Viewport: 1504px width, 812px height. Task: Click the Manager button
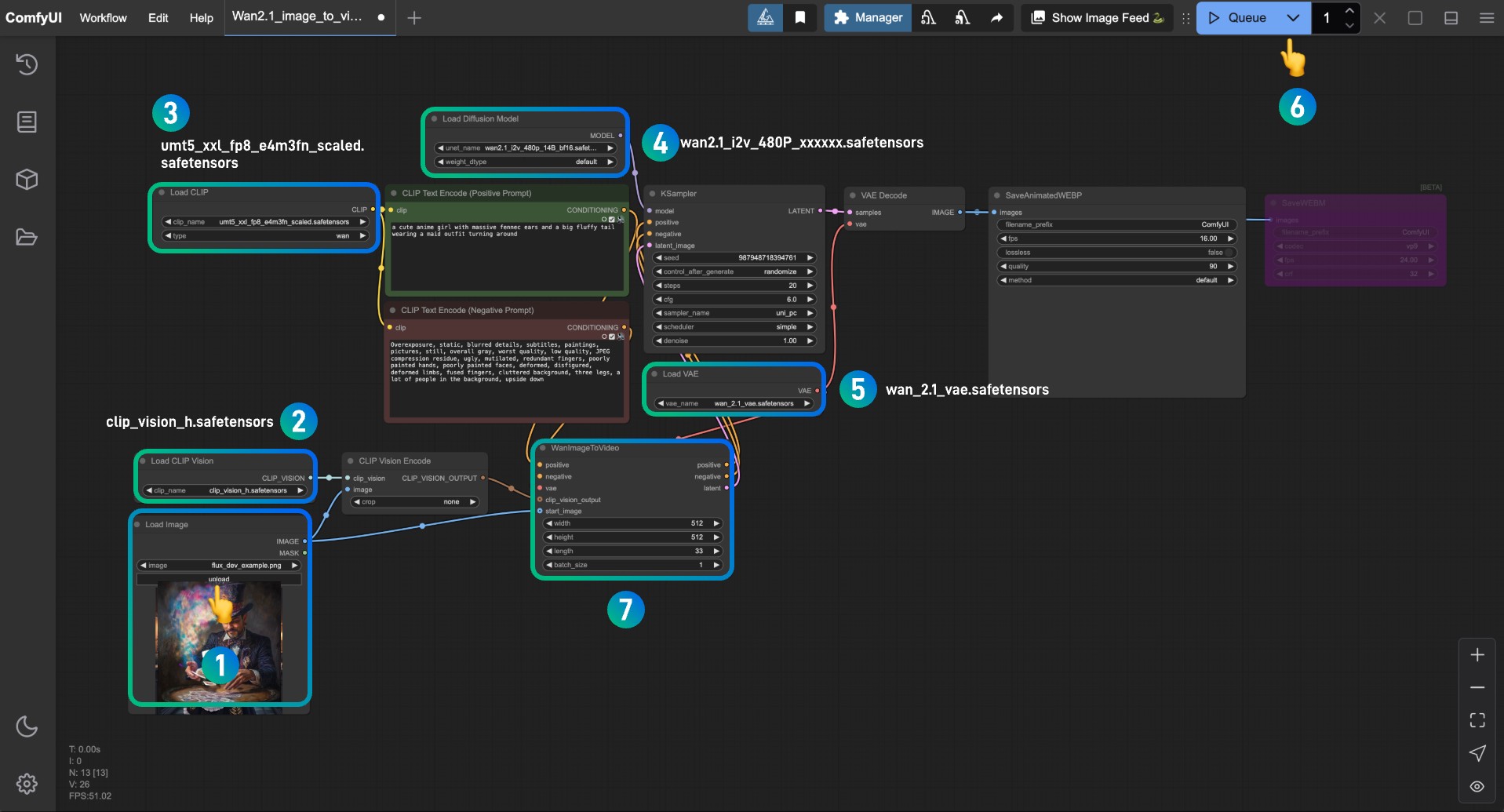coord(868,17)
